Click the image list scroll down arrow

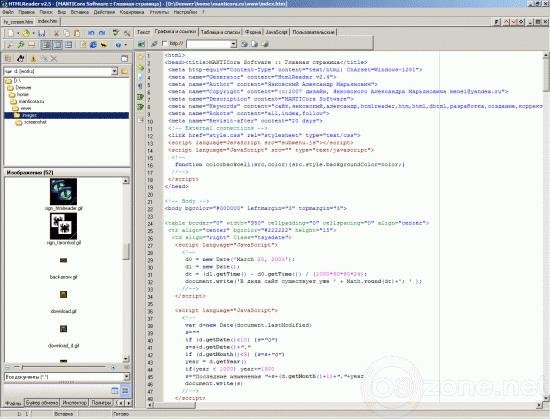(126, 359)
